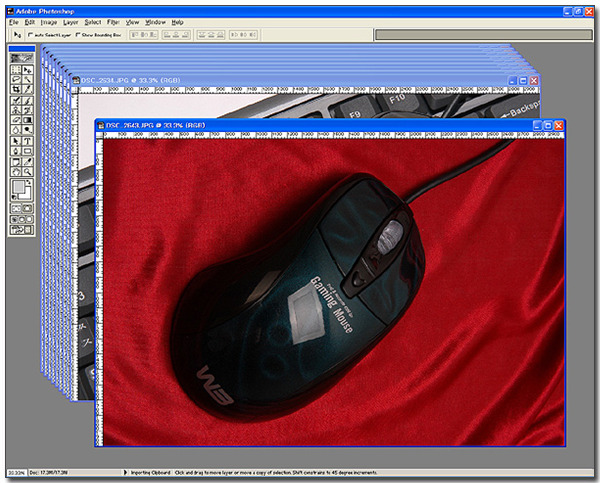Image resolution: width=600 pixels, height=483 pixels.
Task: Maximize the DSC_2643.JPG document window
Action: click(546, 125)
